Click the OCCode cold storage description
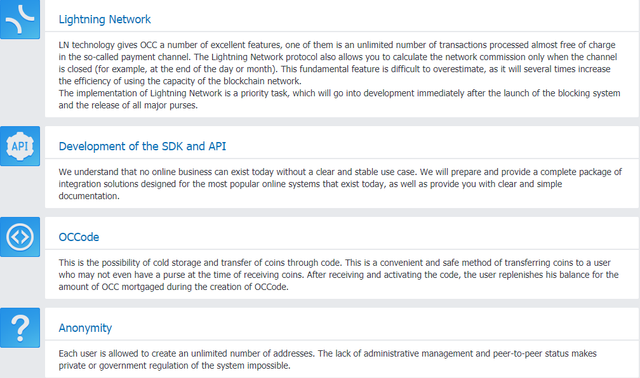Viewport: 640px width, 378px height. (338, 275)
